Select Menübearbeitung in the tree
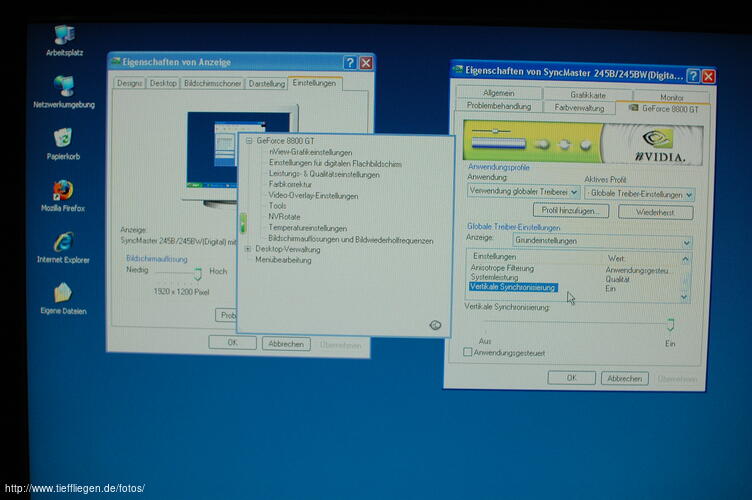This screenshot has width=752, height=500. point(283,260)
